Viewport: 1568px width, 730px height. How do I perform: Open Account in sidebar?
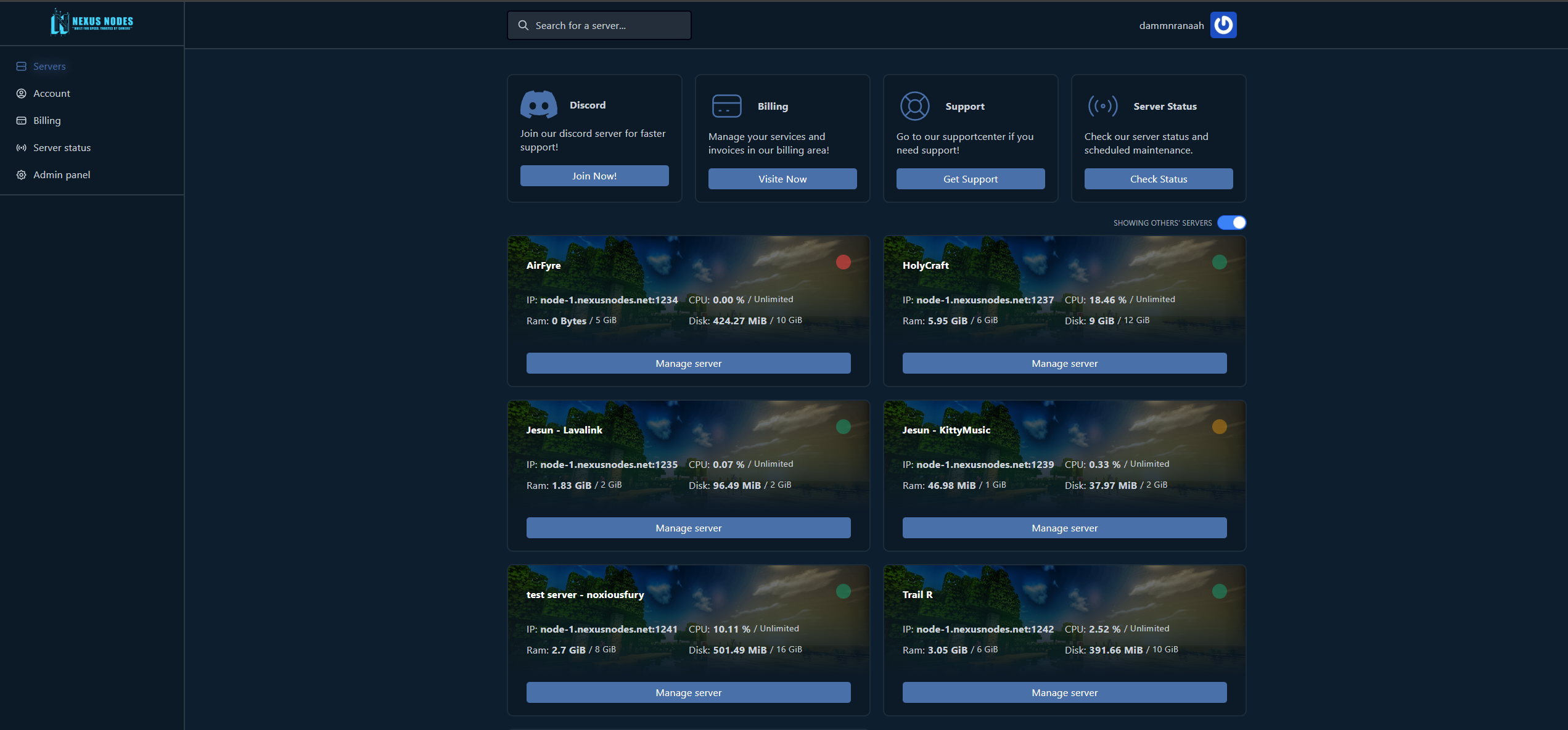tap(52, 93)
